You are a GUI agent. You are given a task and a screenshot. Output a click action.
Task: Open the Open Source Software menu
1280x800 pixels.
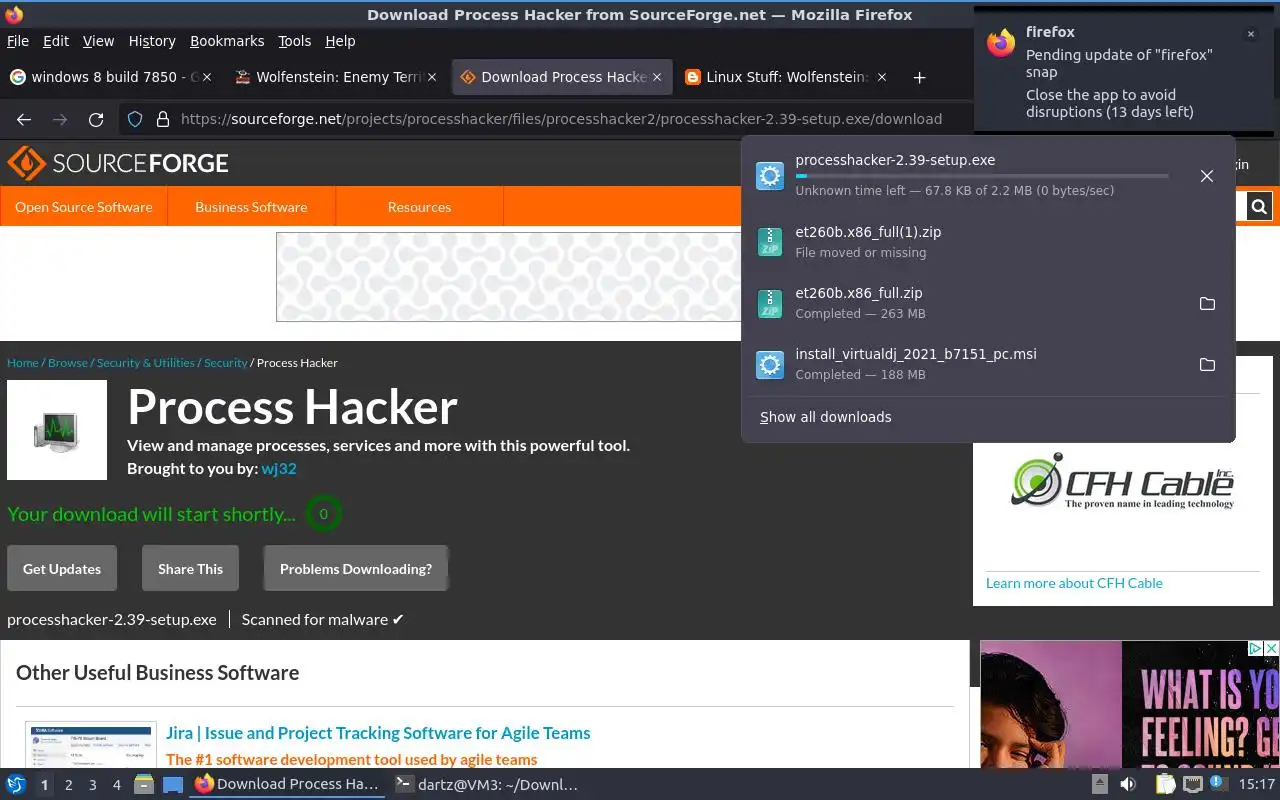point(84,207)
